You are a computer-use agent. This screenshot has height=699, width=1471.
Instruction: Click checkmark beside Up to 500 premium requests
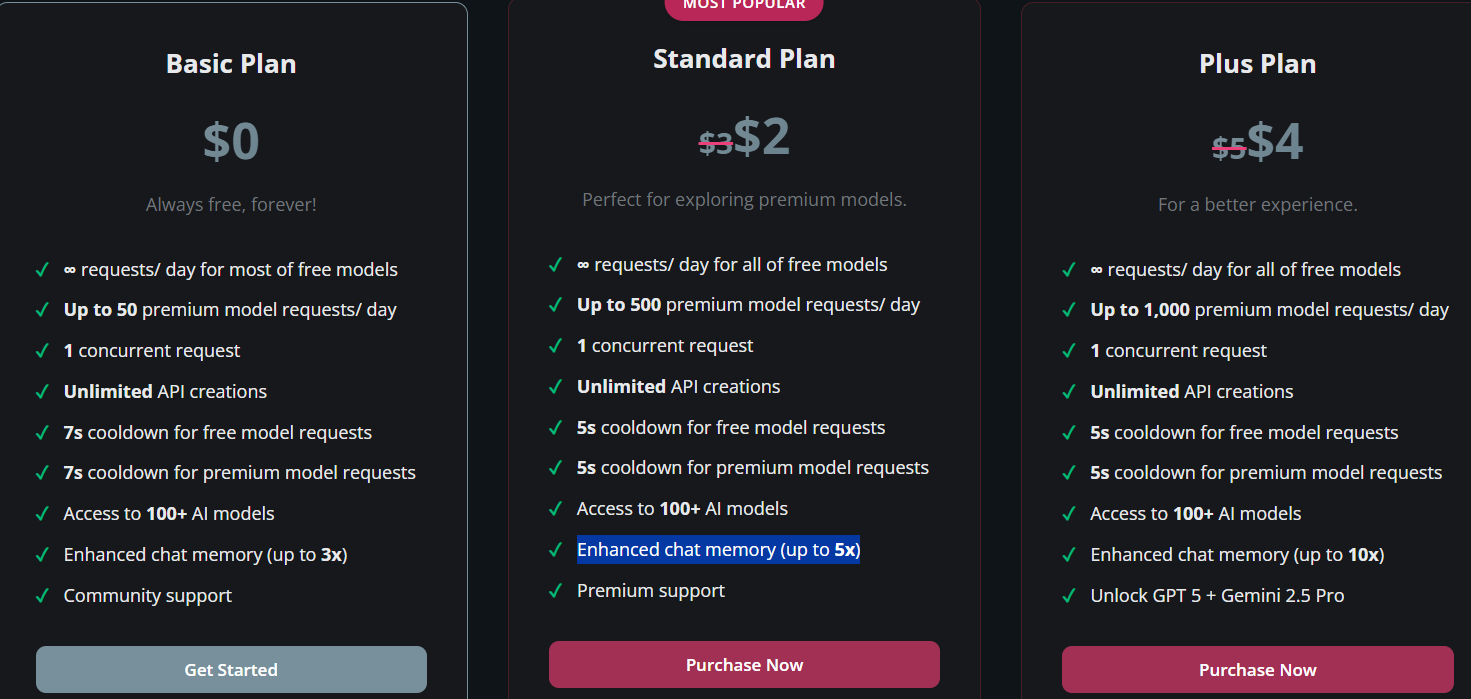[555, 305]
